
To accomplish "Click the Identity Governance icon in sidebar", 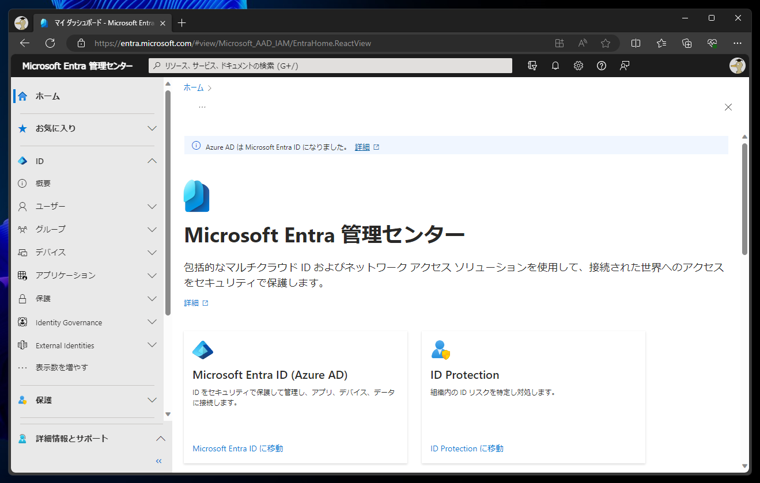I will (x=22, y=322).
